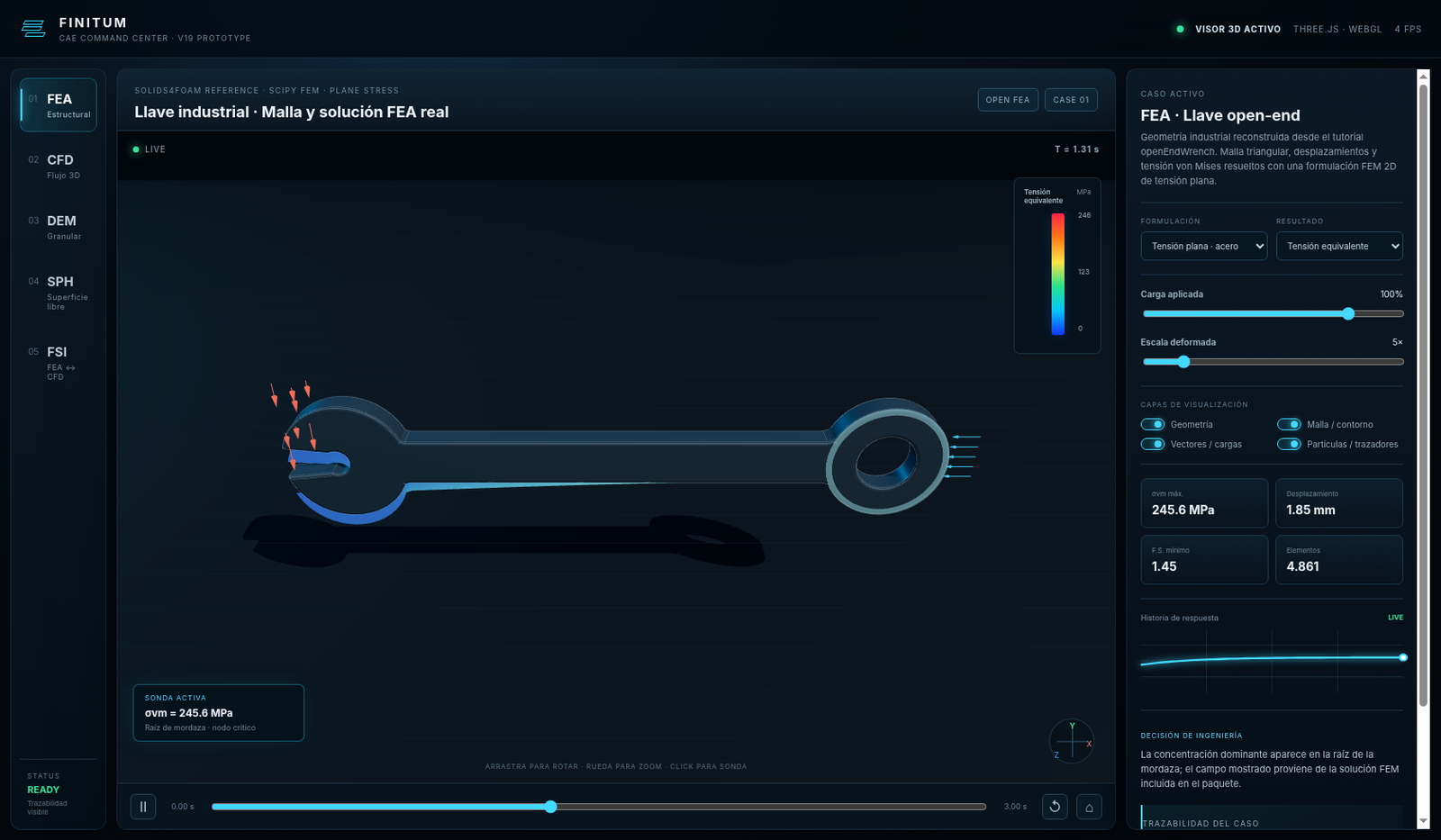This screenshot has height=840, width=1441.
Task: Click the OPEN FEA button
Action: point(1008,100)
